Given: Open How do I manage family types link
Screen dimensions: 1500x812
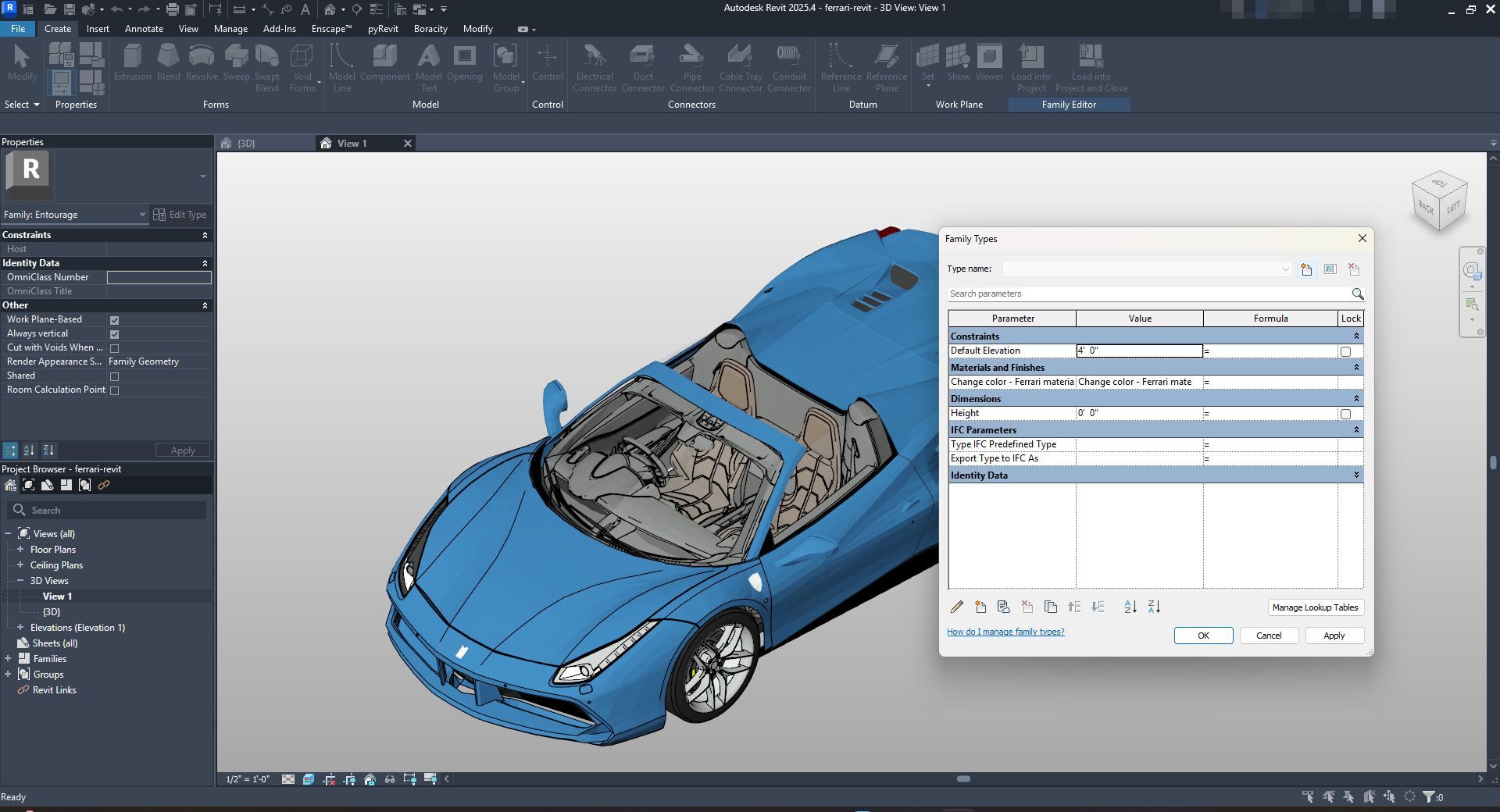Looking at the screenshot, I should tap(1005, 632).
